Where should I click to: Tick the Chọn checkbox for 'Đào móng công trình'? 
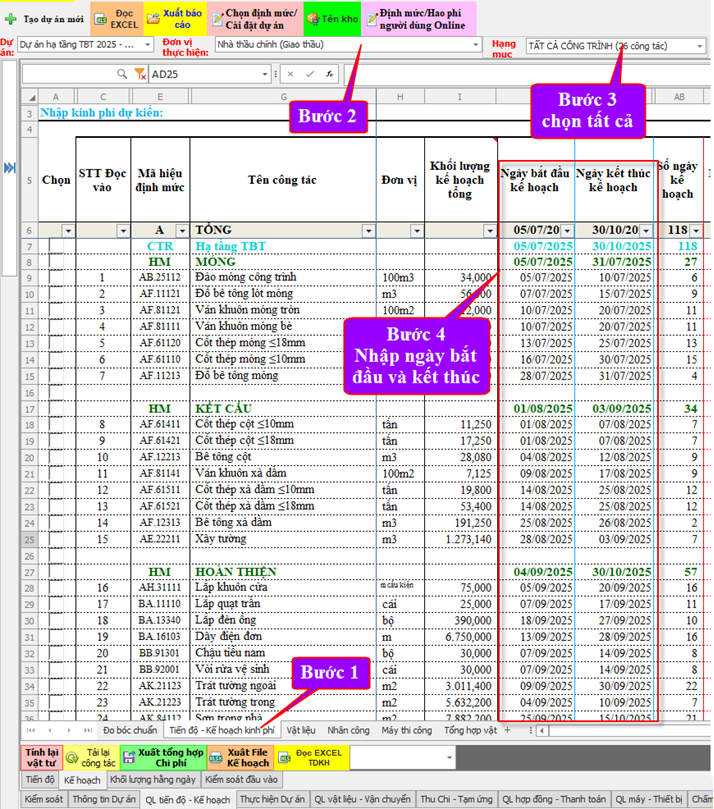(55, 278)
